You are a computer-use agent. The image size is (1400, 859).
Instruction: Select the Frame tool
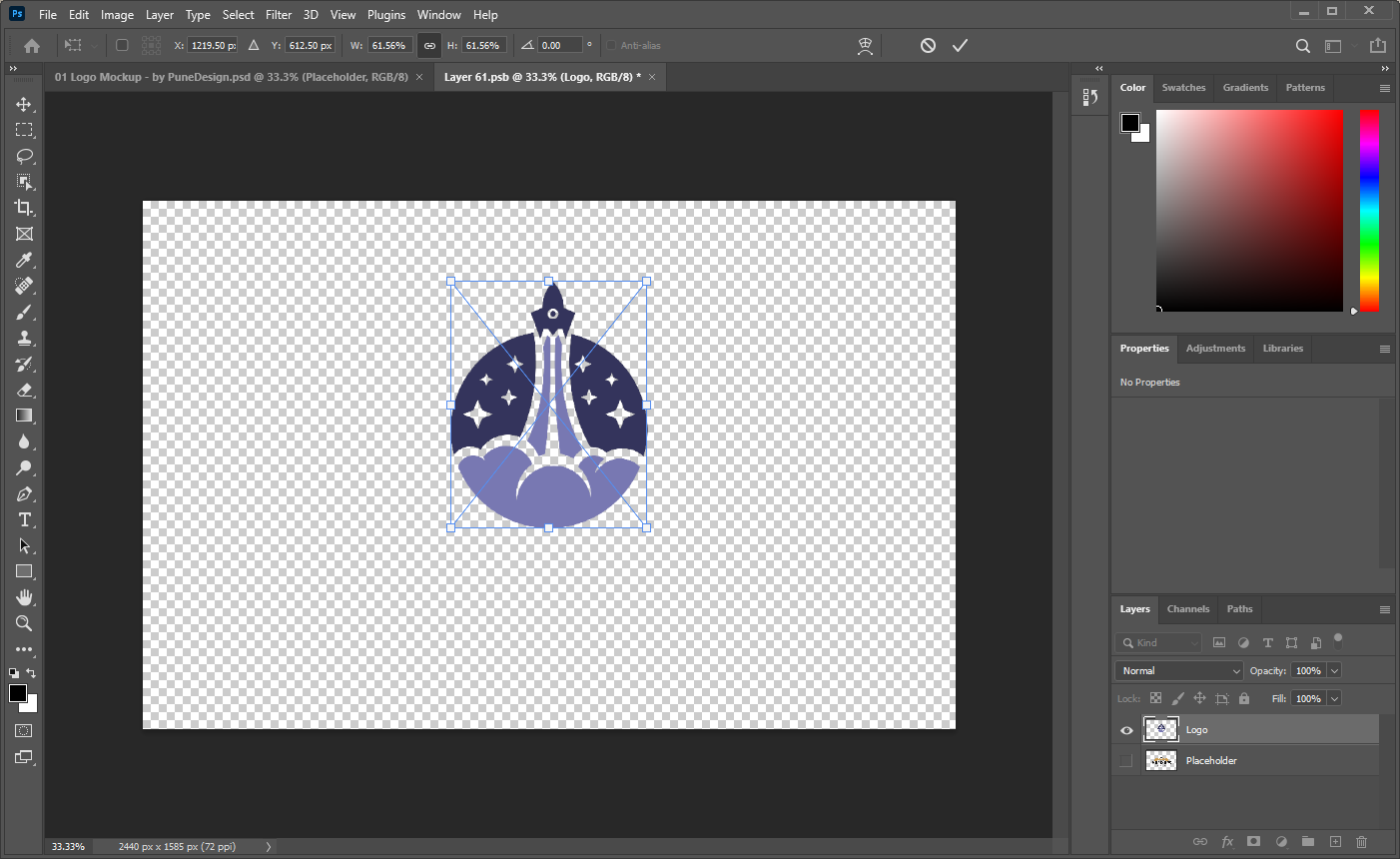pyautogui.click(x=24, y=234)
